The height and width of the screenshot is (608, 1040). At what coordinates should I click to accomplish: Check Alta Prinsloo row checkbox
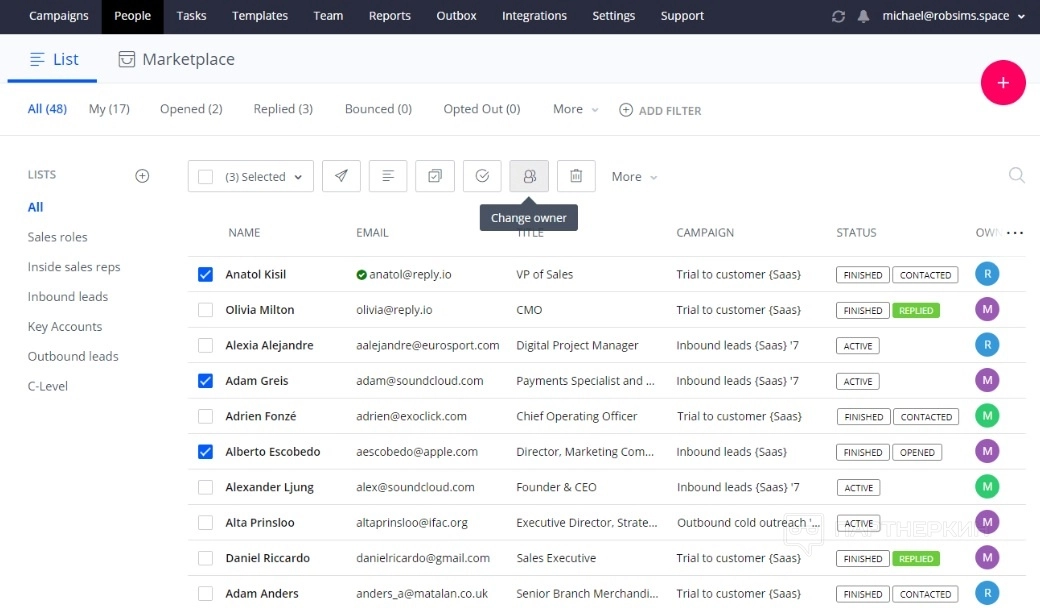(206, 522)
